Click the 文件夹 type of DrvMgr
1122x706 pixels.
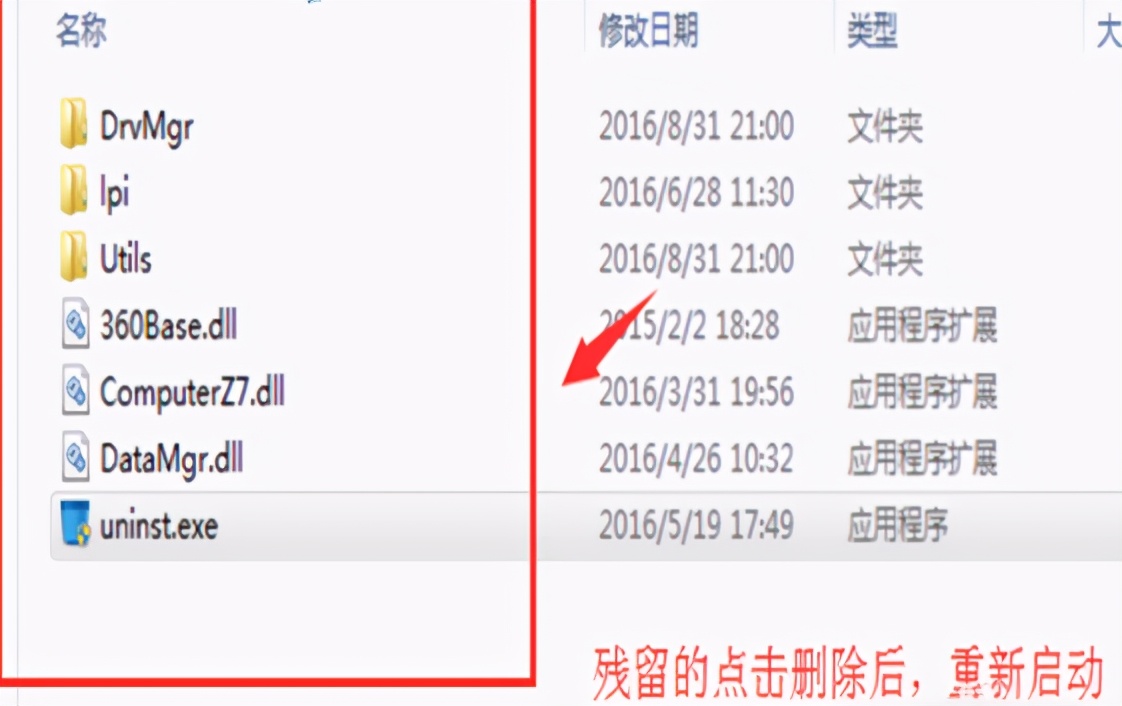(885, 127)
